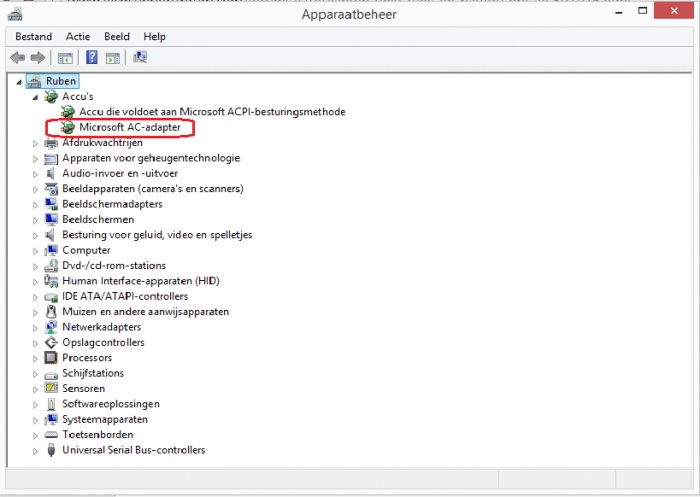Collapse the Accu's category arrow
700x497 pixels.
tap(35, 97)
